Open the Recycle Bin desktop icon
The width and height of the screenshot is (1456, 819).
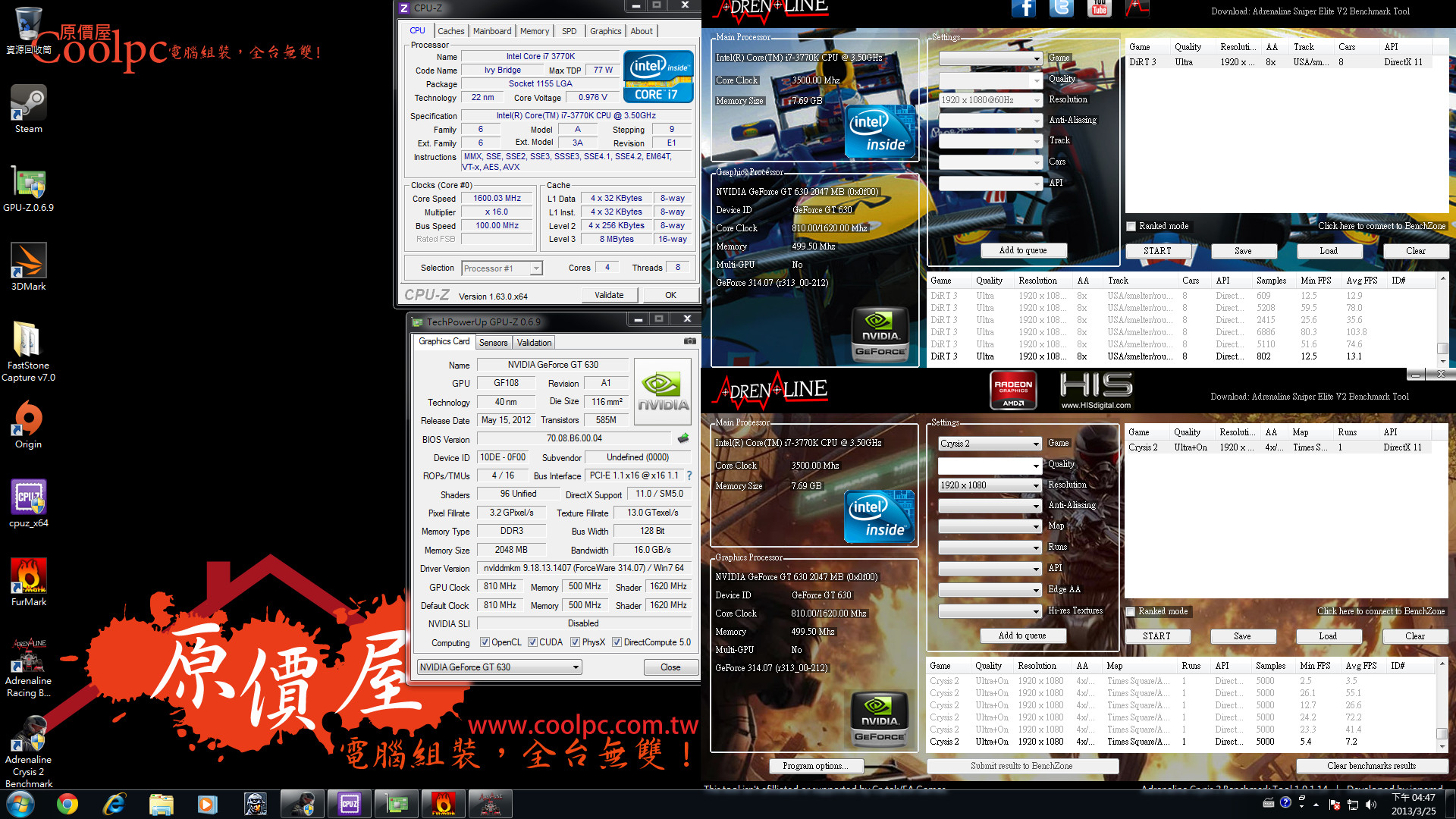pyautogui.click(x=28, y=32)
